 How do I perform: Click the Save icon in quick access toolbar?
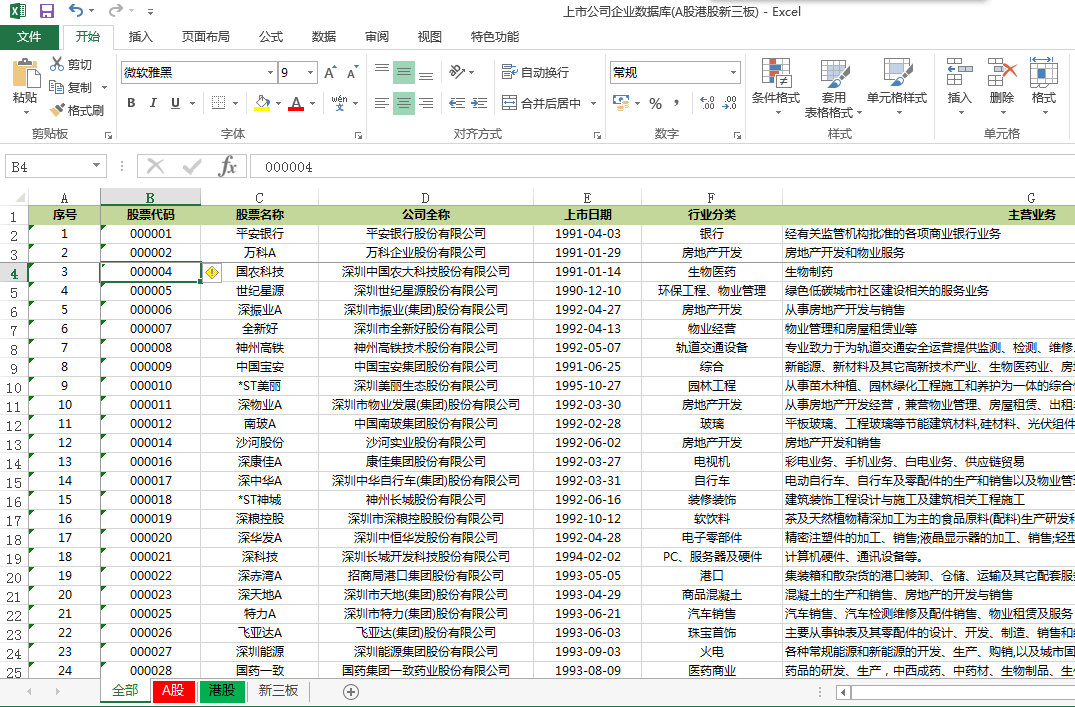(x=47, y=11)
